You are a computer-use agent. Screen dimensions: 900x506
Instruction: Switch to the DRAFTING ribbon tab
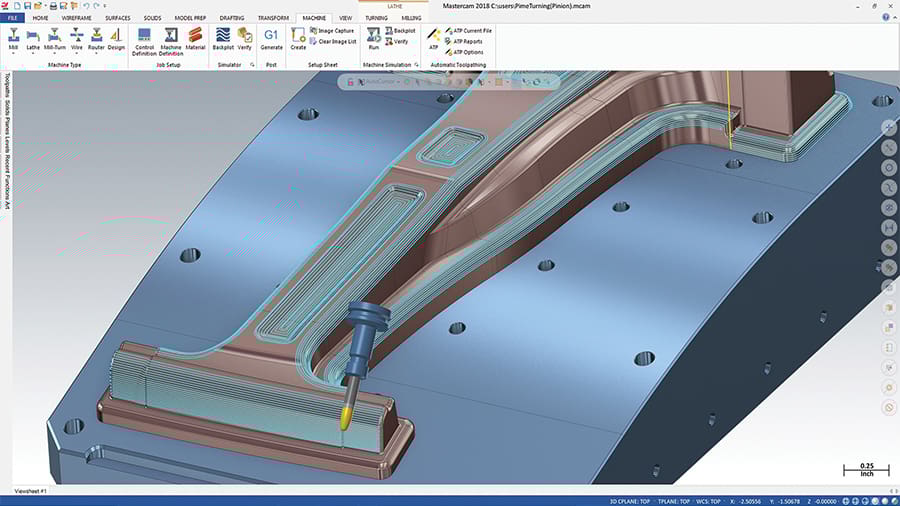232,18
